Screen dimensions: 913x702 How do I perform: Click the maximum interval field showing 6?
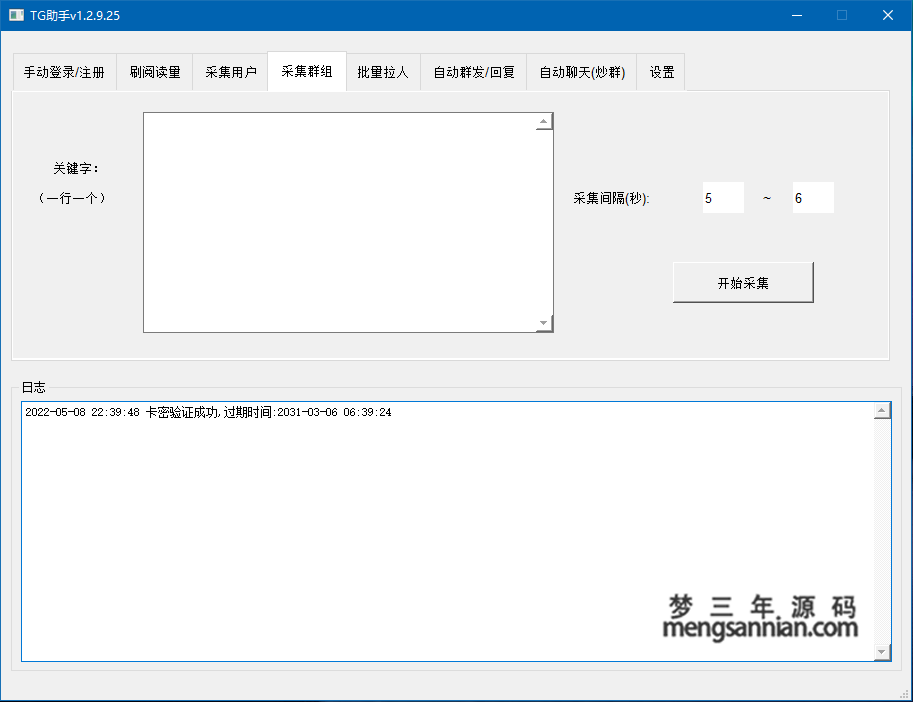(813, 198)
